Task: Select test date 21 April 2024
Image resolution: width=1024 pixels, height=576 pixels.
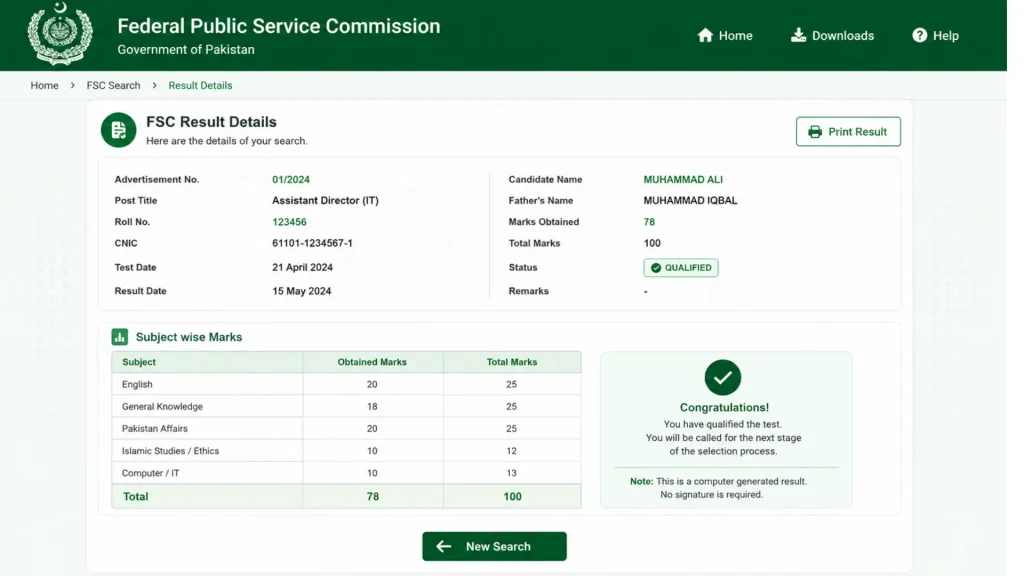Action: coord(302,267)
